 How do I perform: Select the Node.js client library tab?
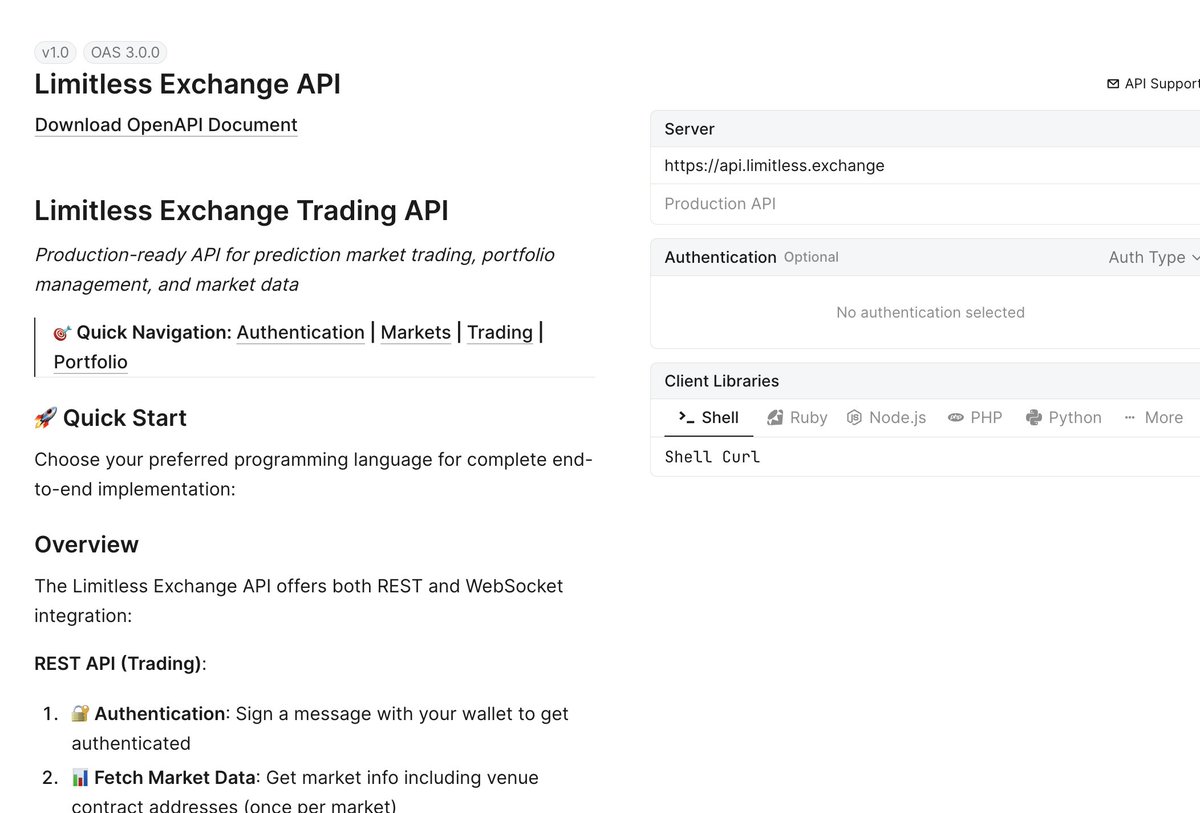tap(886, 417)
